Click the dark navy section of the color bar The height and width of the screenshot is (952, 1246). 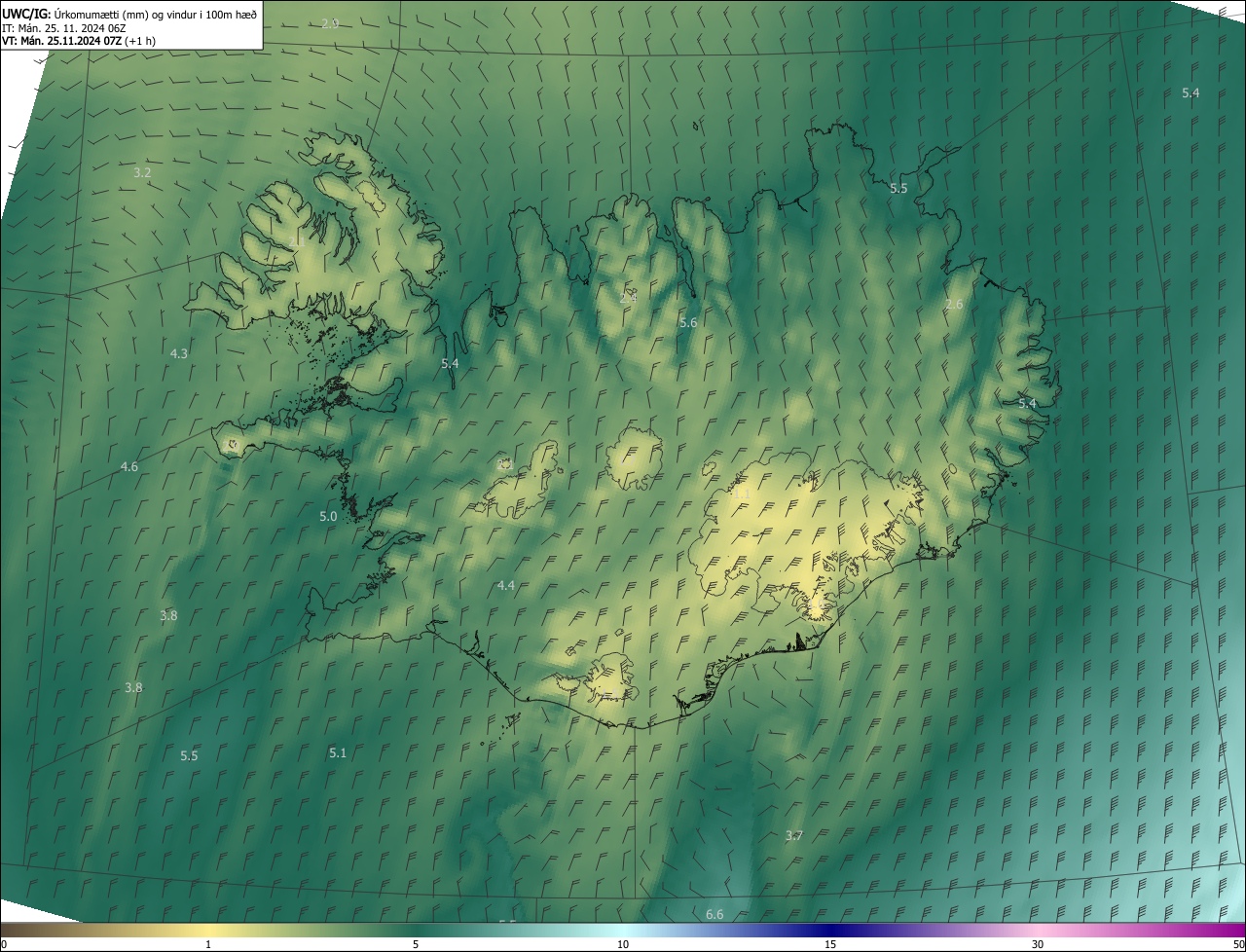(832, 931)
